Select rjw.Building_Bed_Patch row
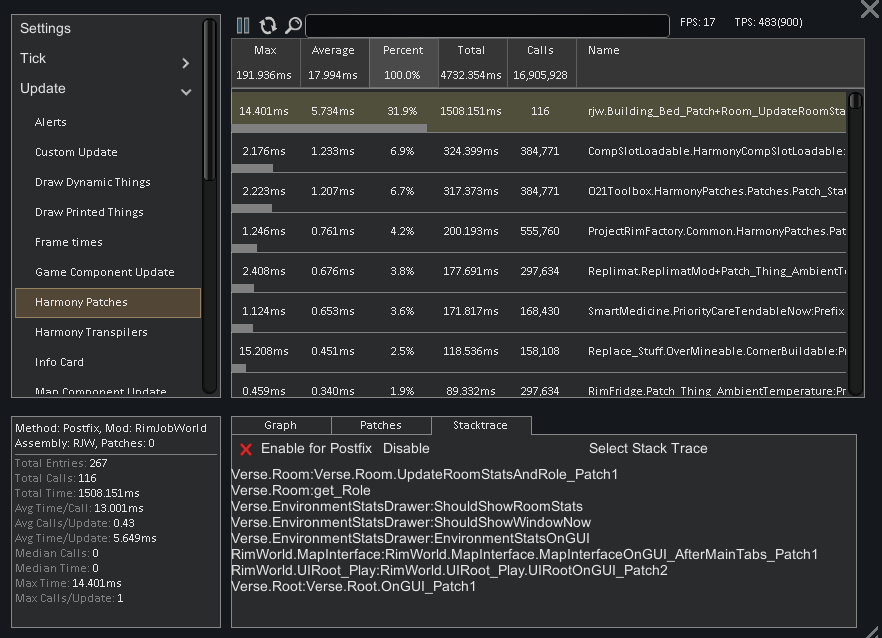The image size is (882, 638). pos(538,113)
